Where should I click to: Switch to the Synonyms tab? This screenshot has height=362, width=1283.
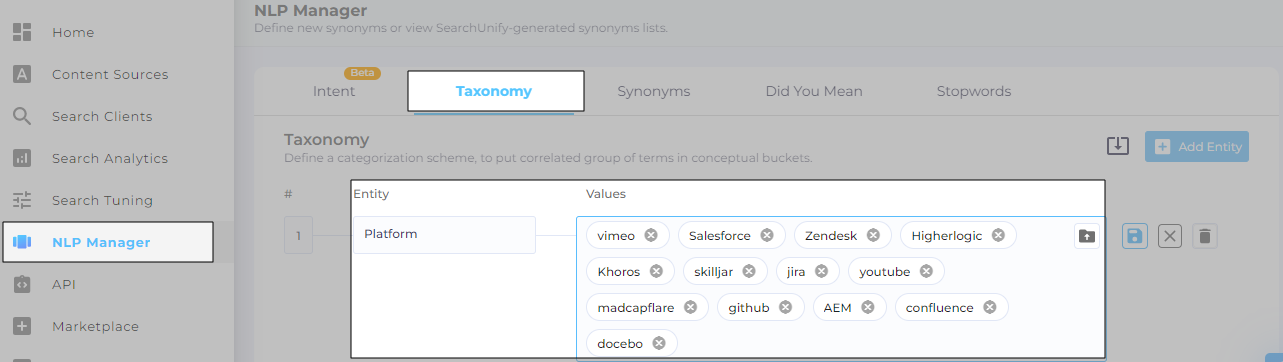pos(654,91)
